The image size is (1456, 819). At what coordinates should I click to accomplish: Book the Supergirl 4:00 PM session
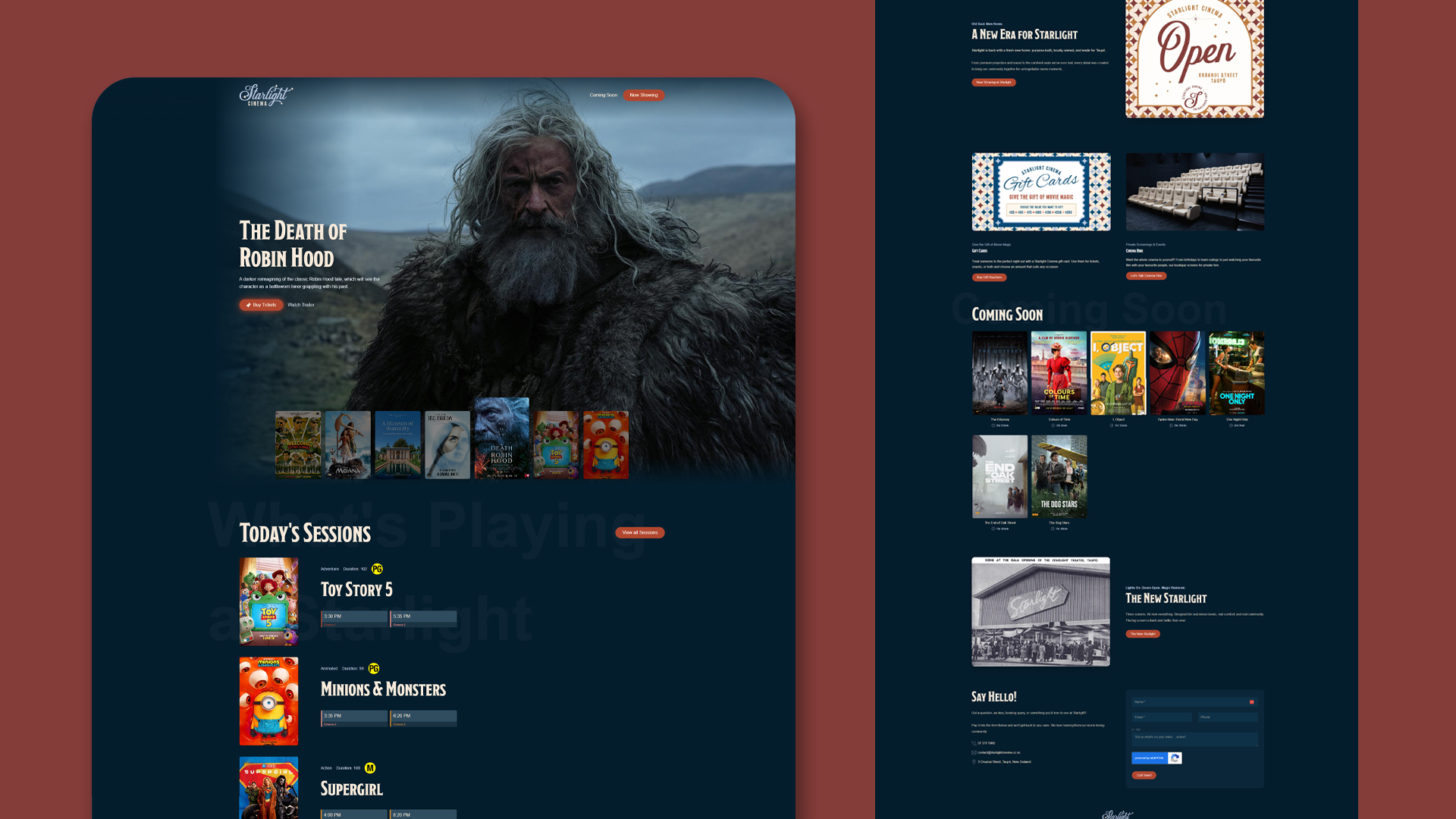point(354,814)
